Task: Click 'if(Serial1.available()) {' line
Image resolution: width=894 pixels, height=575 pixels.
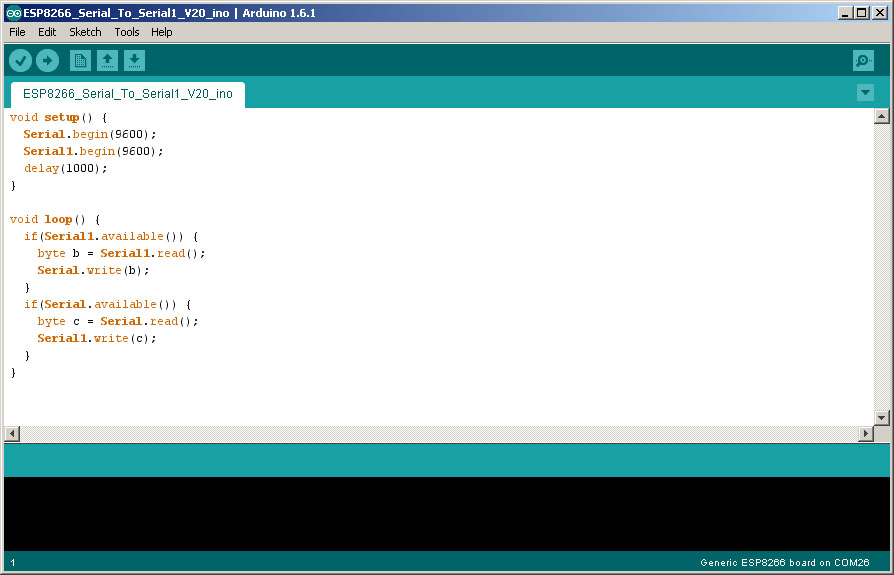Action: tap(111, 236)
